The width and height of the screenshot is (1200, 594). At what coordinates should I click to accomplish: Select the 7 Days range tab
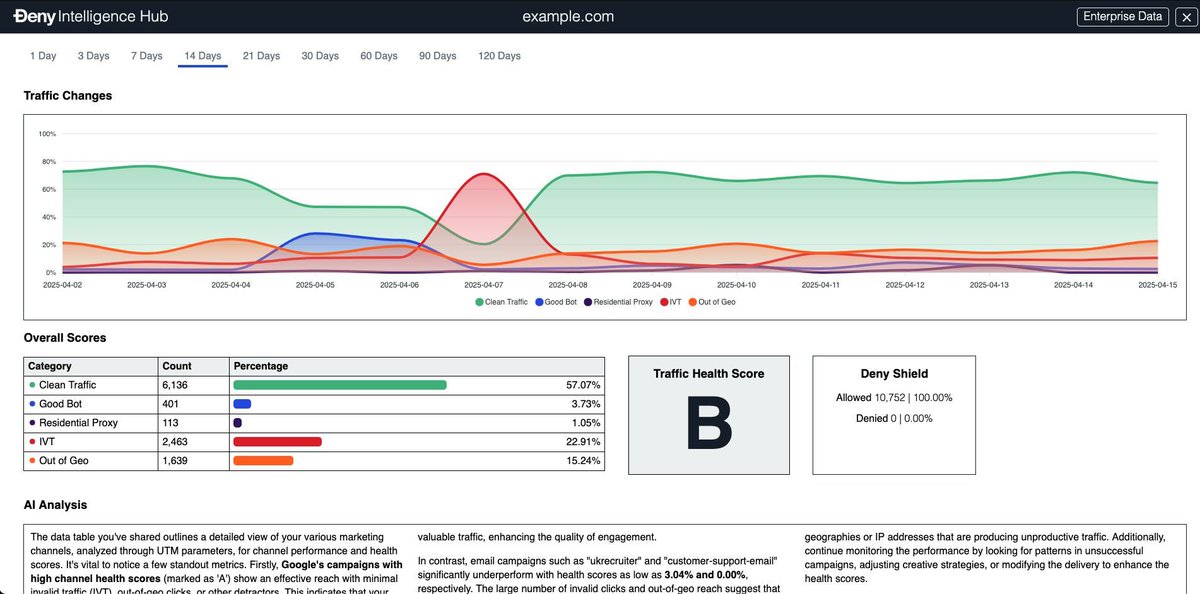point(146,55)
